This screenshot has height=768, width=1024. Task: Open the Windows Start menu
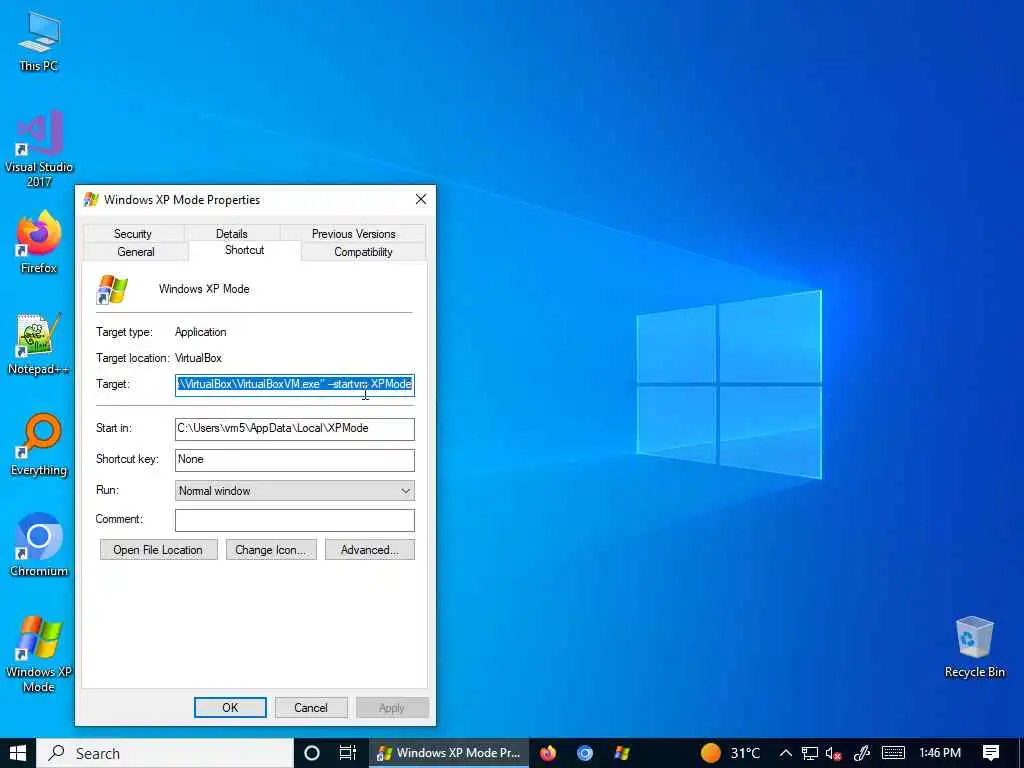point(18,753)
